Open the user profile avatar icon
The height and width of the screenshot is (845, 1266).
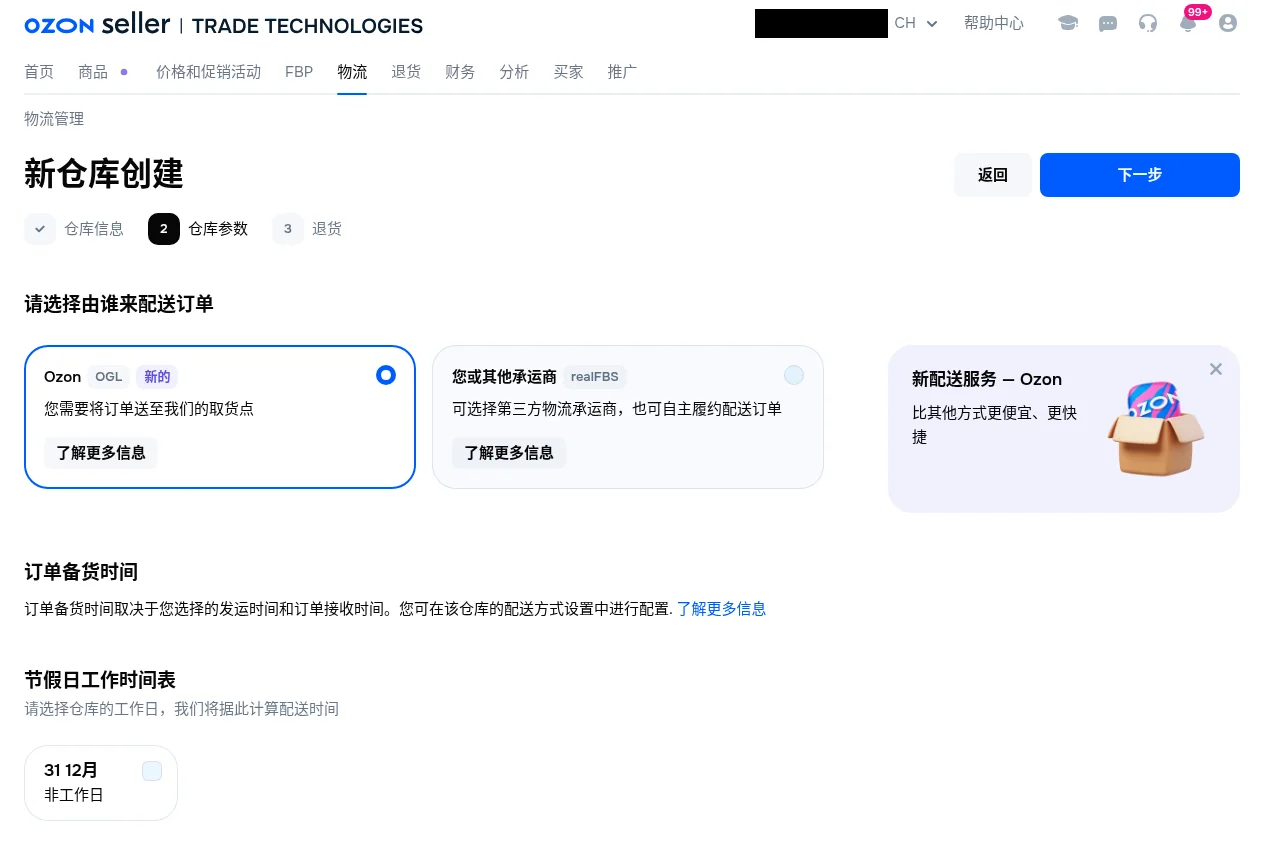pyautogui.click(x=1228, y=23)
